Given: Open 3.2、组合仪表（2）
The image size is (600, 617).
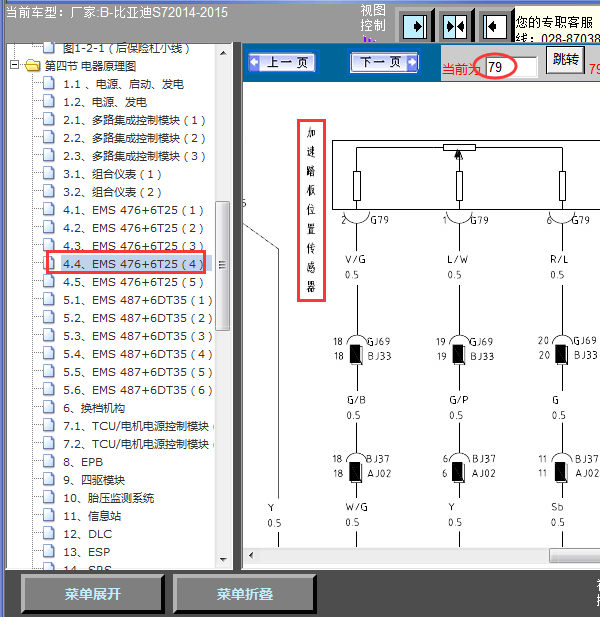Looking at the screenshot, I should [113, 192].
